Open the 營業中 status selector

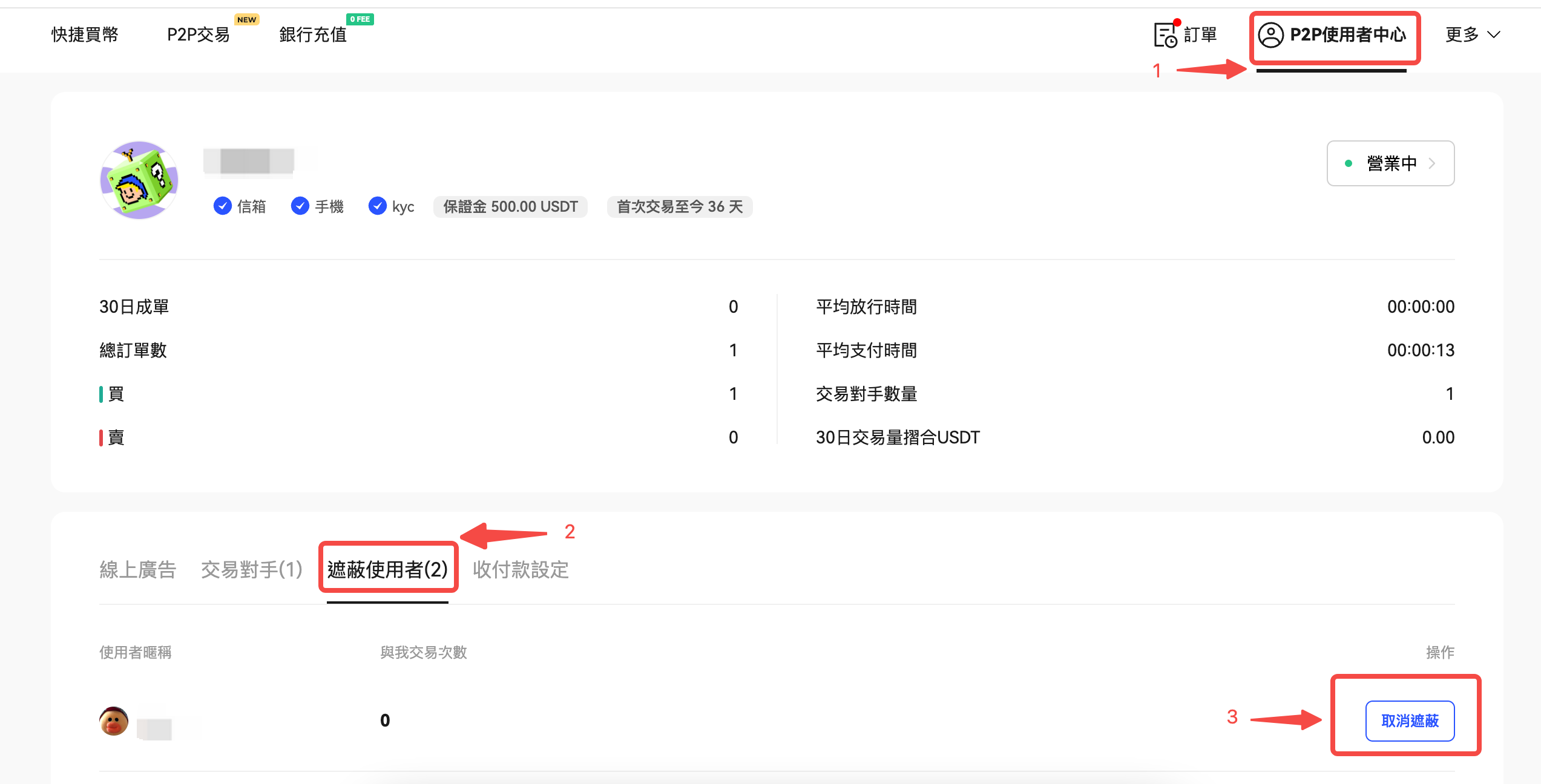(1390, 163)
